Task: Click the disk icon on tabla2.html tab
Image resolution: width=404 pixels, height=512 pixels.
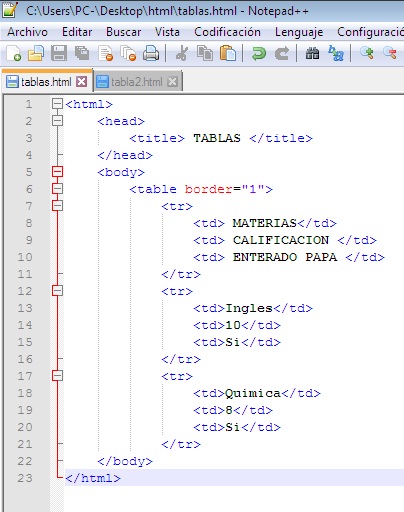Action: pyautogui.click(x=102, y=82)
